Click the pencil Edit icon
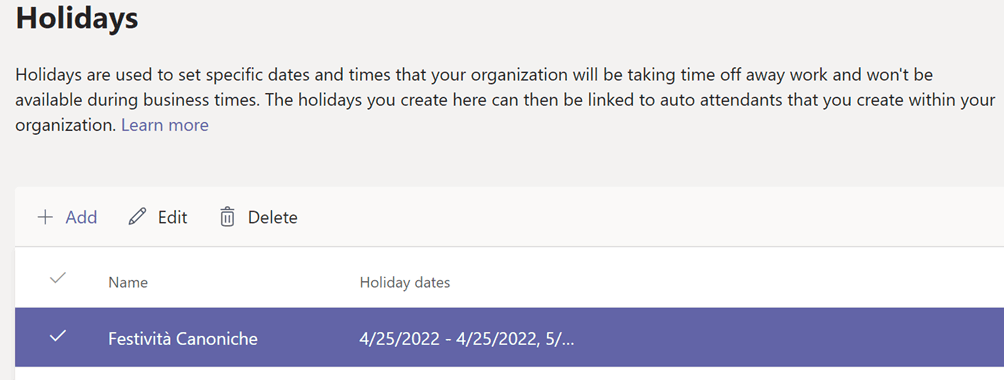 (x=137, y=217)
